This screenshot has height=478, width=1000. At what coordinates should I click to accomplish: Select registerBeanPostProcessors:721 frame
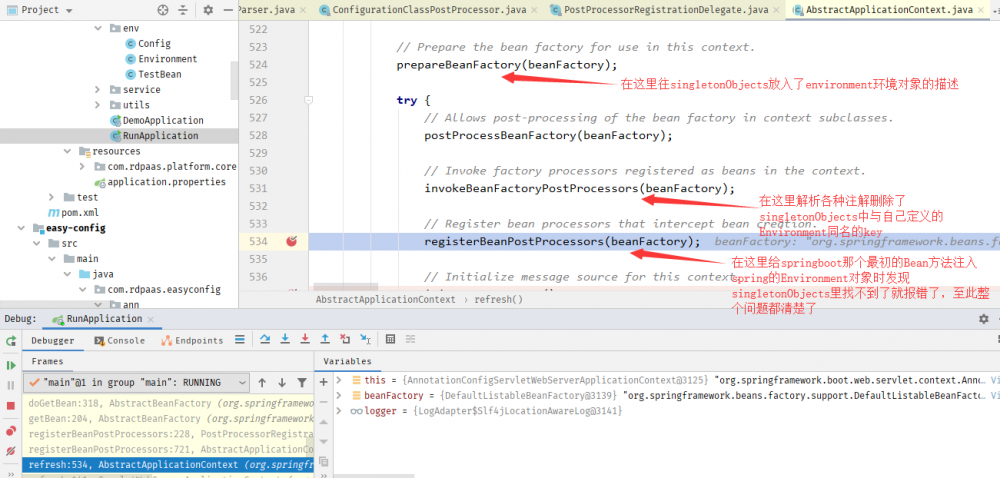(x=168, y=449)
